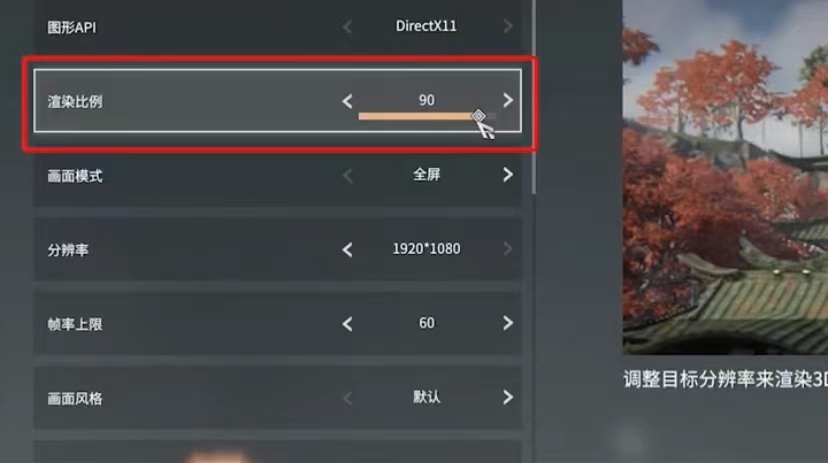Image resolution: width=828 pixels, height=463 pixels.
Task: Click the 画面风格 label
Action: pos(75,399)
